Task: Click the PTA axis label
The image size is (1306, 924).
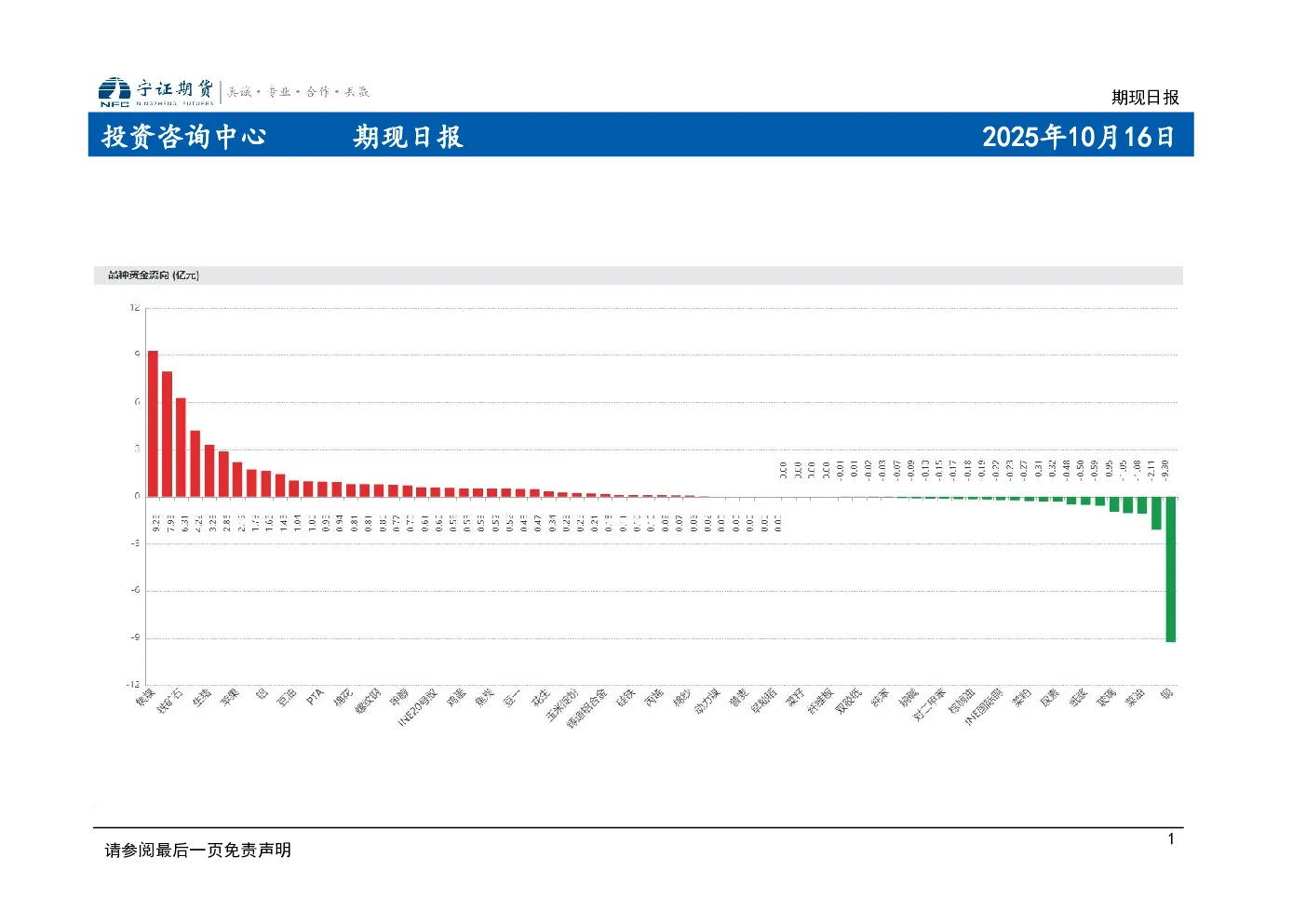Action: (x=316, y=697)
